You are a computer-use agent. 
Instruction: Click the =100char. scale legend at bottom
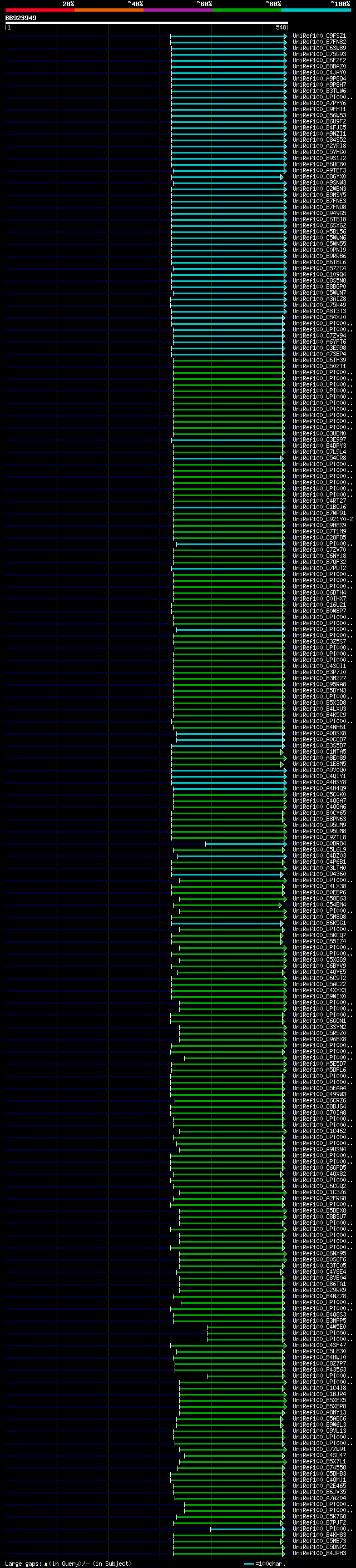tap(264, 1563)
